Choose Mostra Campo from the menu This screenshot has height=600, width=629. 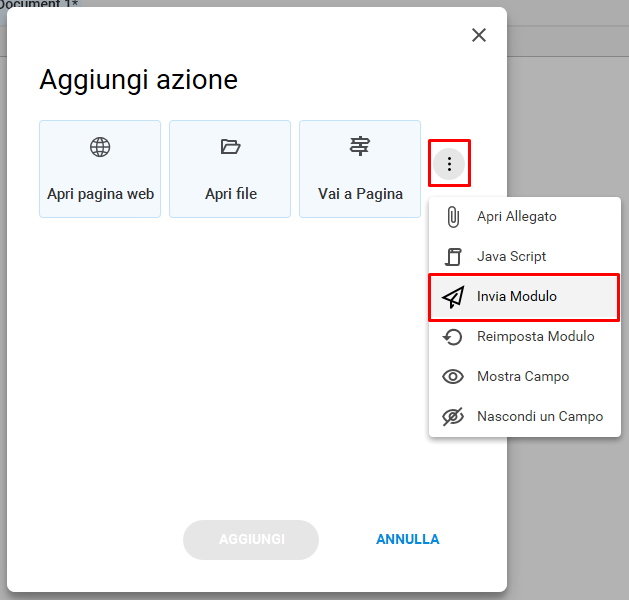[x=525, y=377]
